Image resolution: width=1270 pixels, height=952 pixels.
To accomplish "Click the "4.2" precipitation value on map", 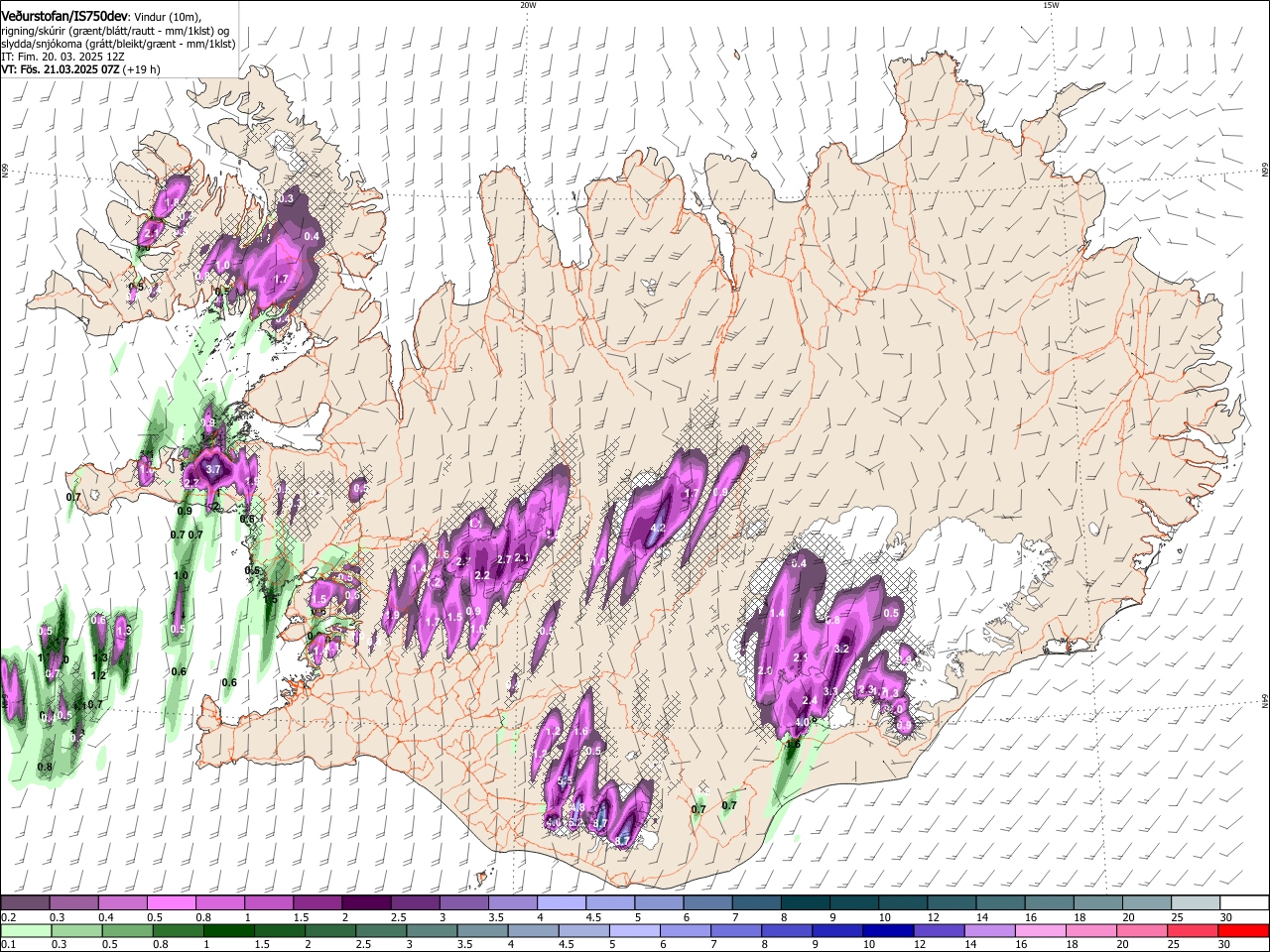I will [658, 529].
